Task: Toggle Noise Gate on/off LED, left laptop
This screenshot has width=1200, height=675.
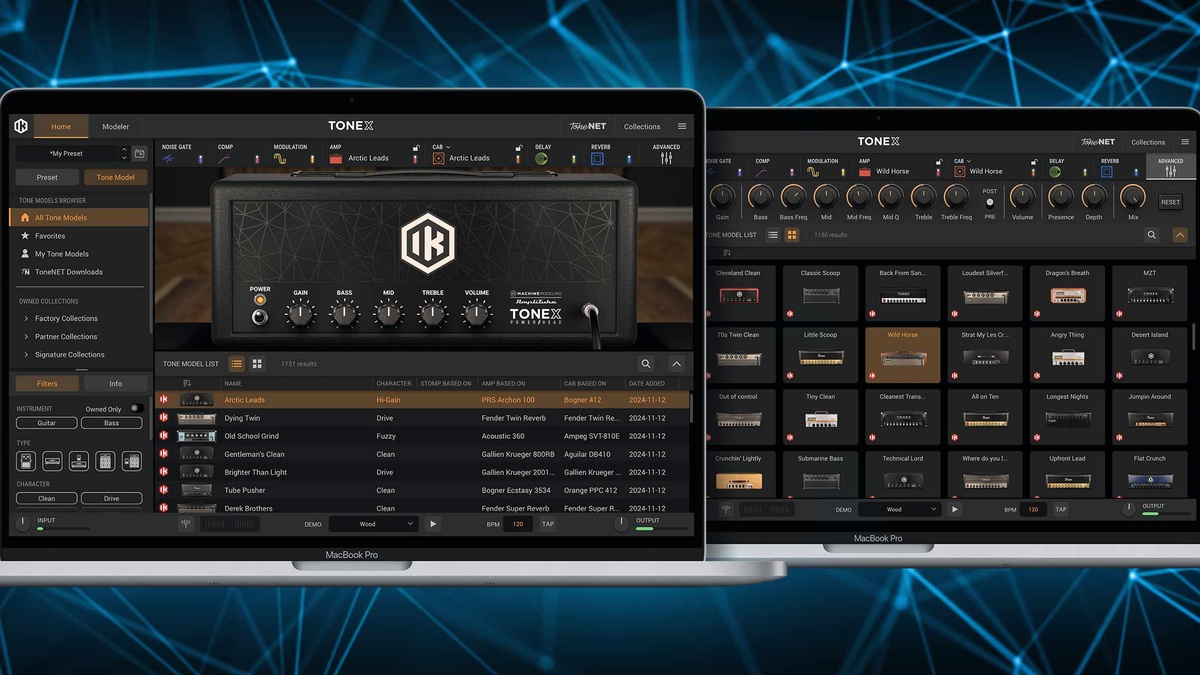Action: pos(201,158)
